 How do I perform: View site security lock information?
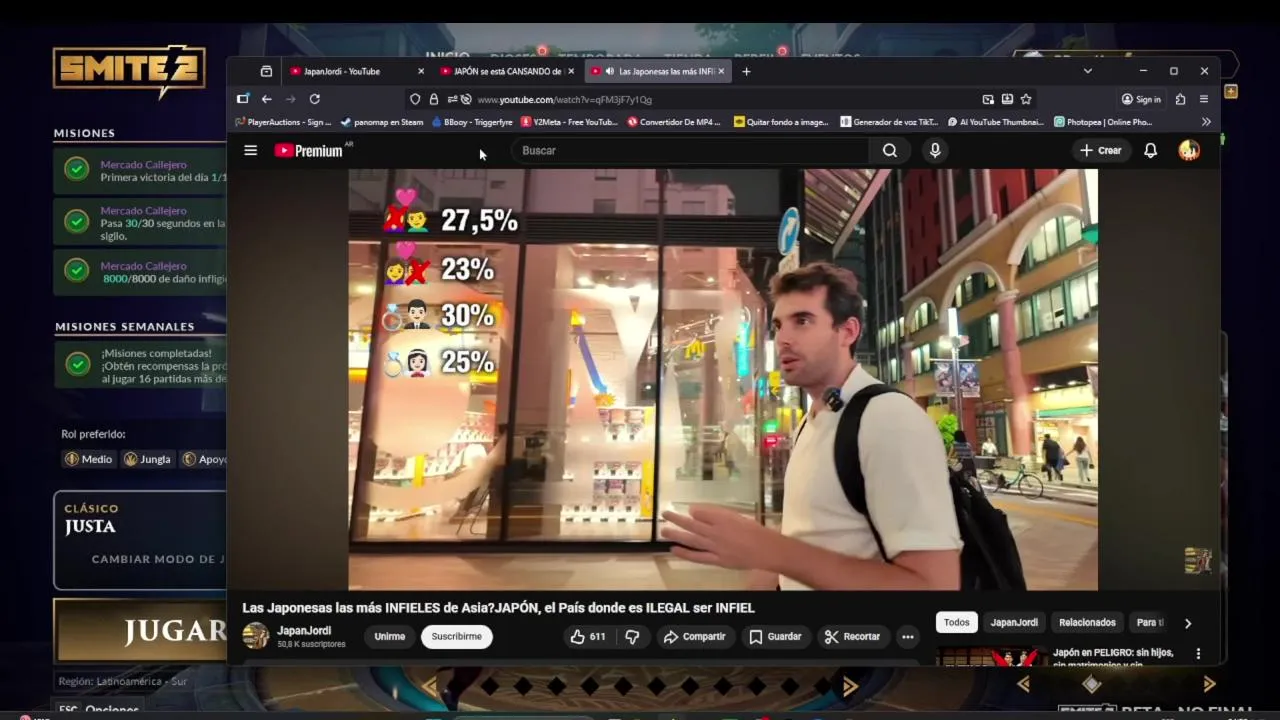(433, 99)
